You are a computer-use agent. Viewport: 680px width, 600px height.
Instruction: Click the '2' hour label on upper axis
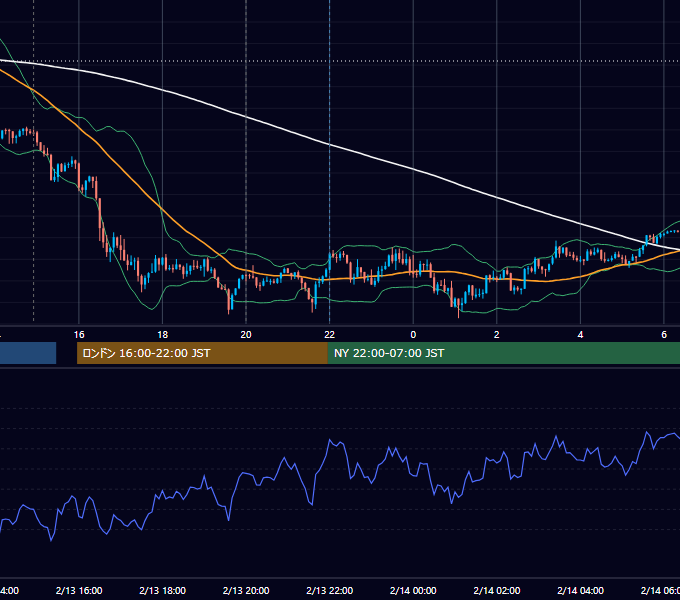[497, 334]
